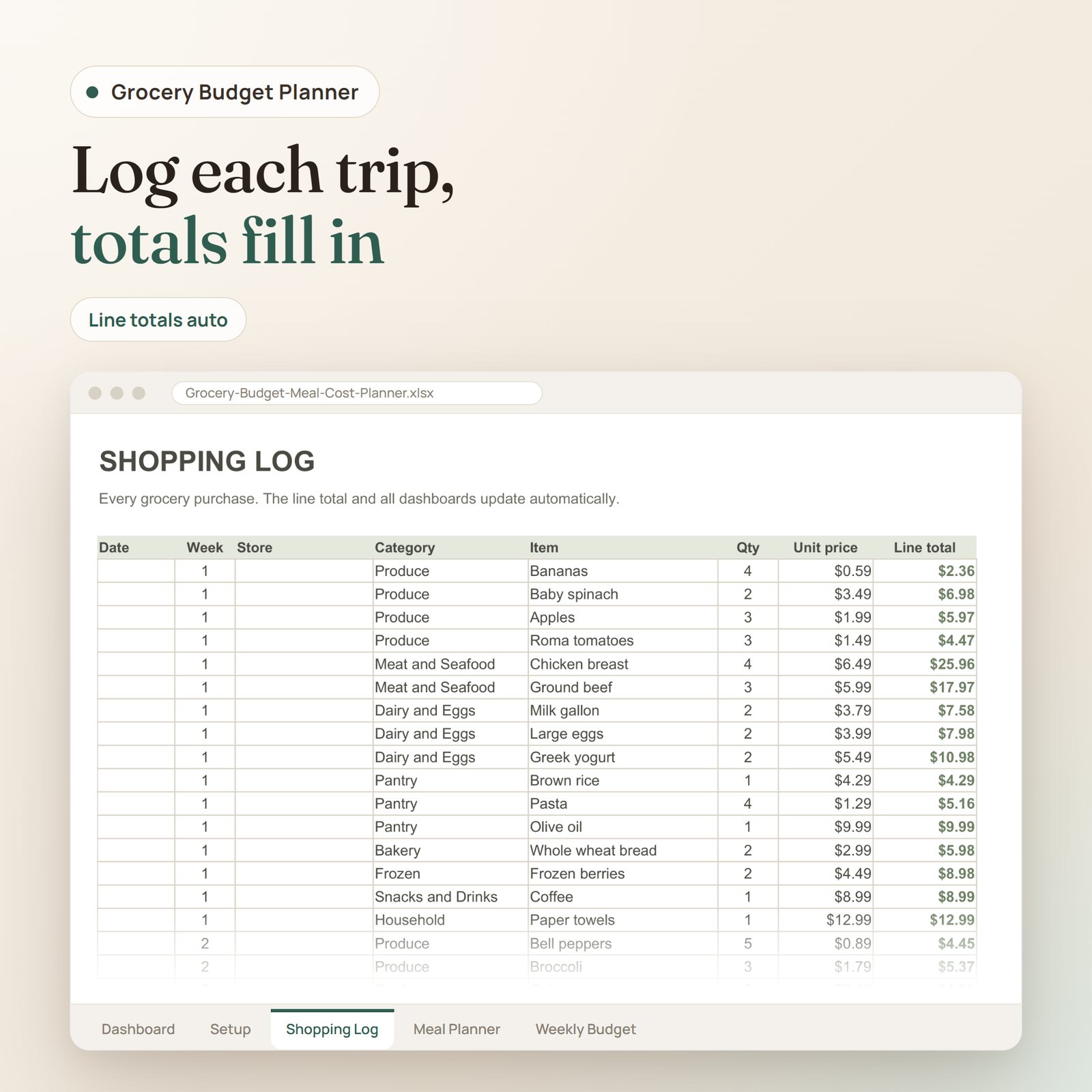The image size is (1092, 1092).
Task: Click the $25.96 line total
Action: pos(925,664)
